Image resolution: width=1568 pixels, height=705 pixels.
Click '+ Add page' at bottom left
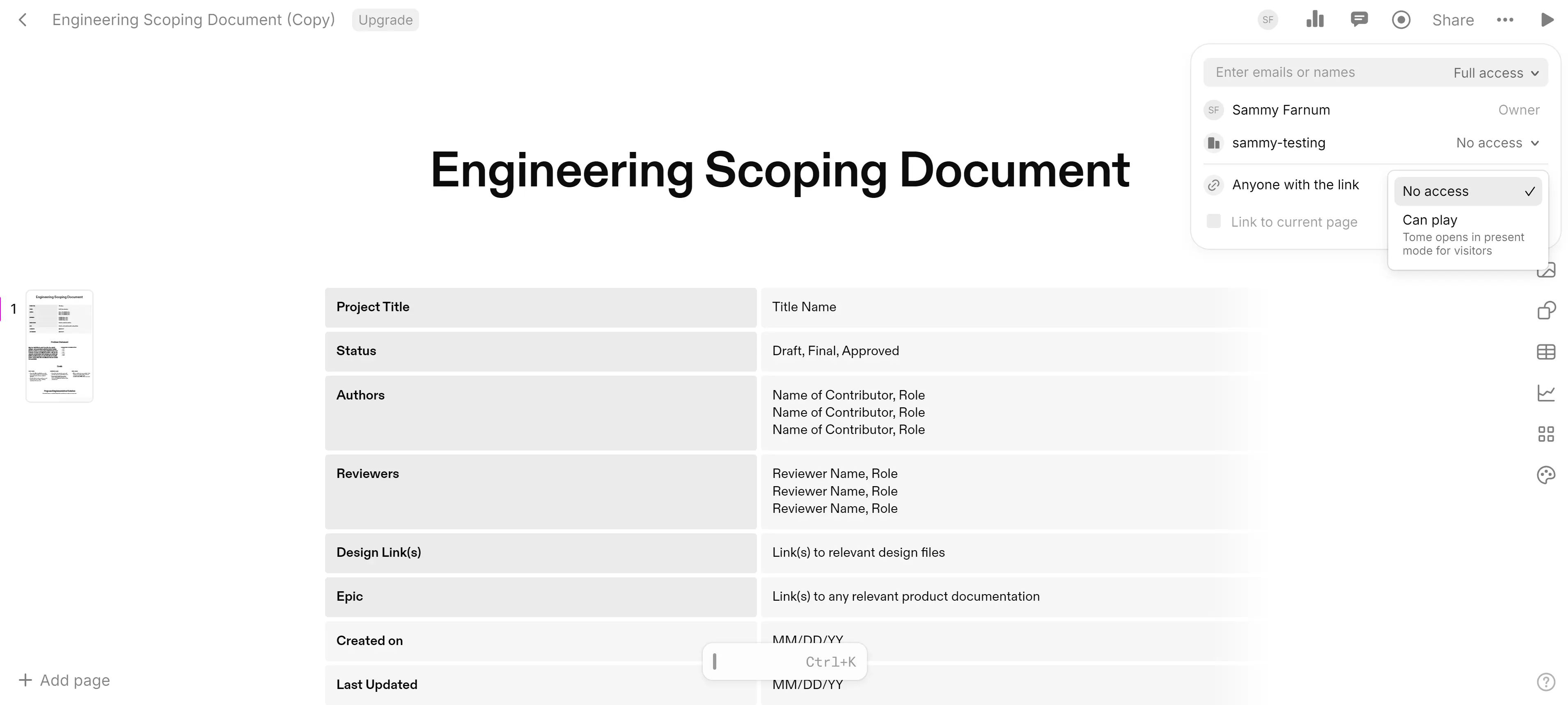tap(64, 680)
